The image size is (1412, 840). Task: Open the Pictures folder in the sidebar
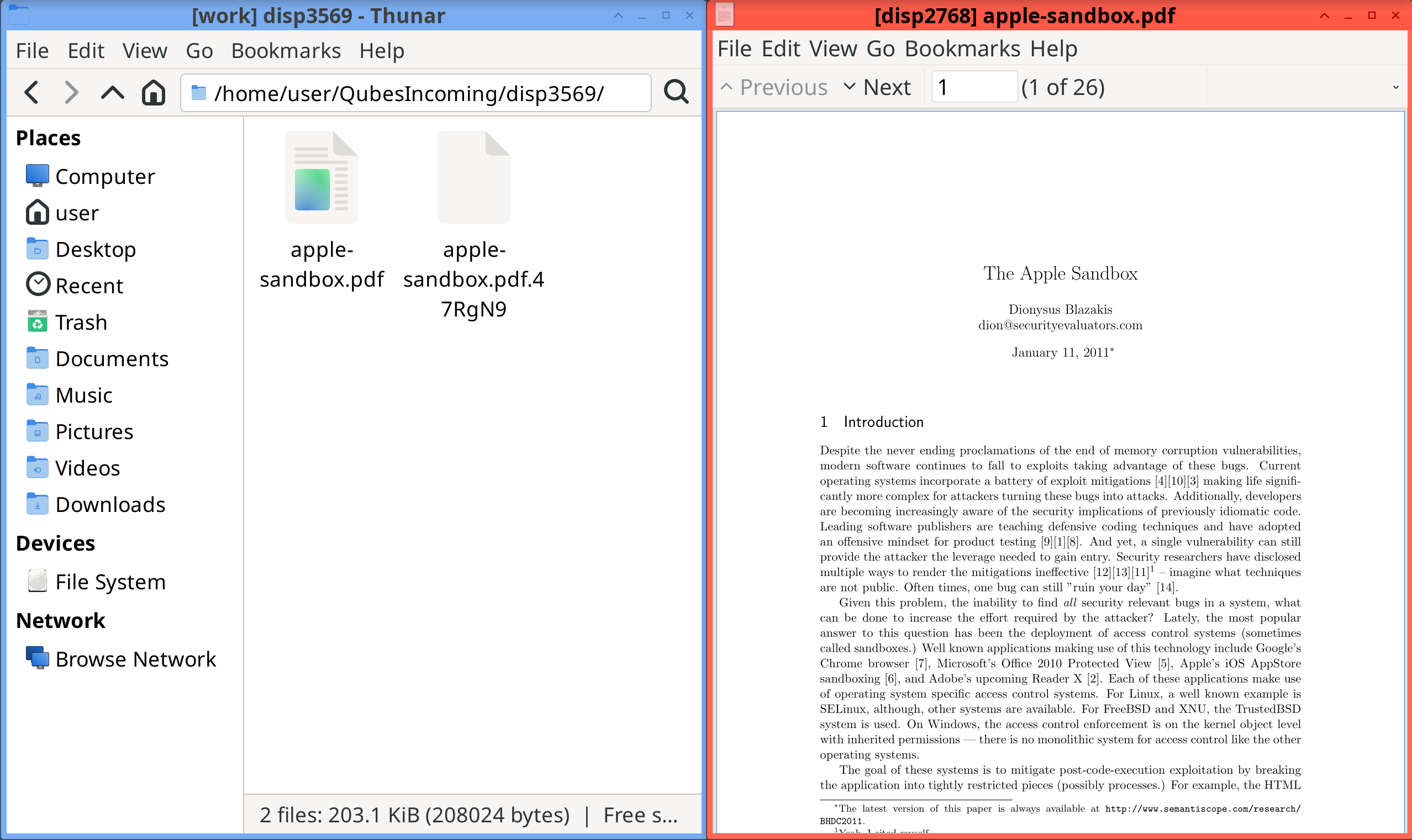pyautogui.click(x=93, y=431)
